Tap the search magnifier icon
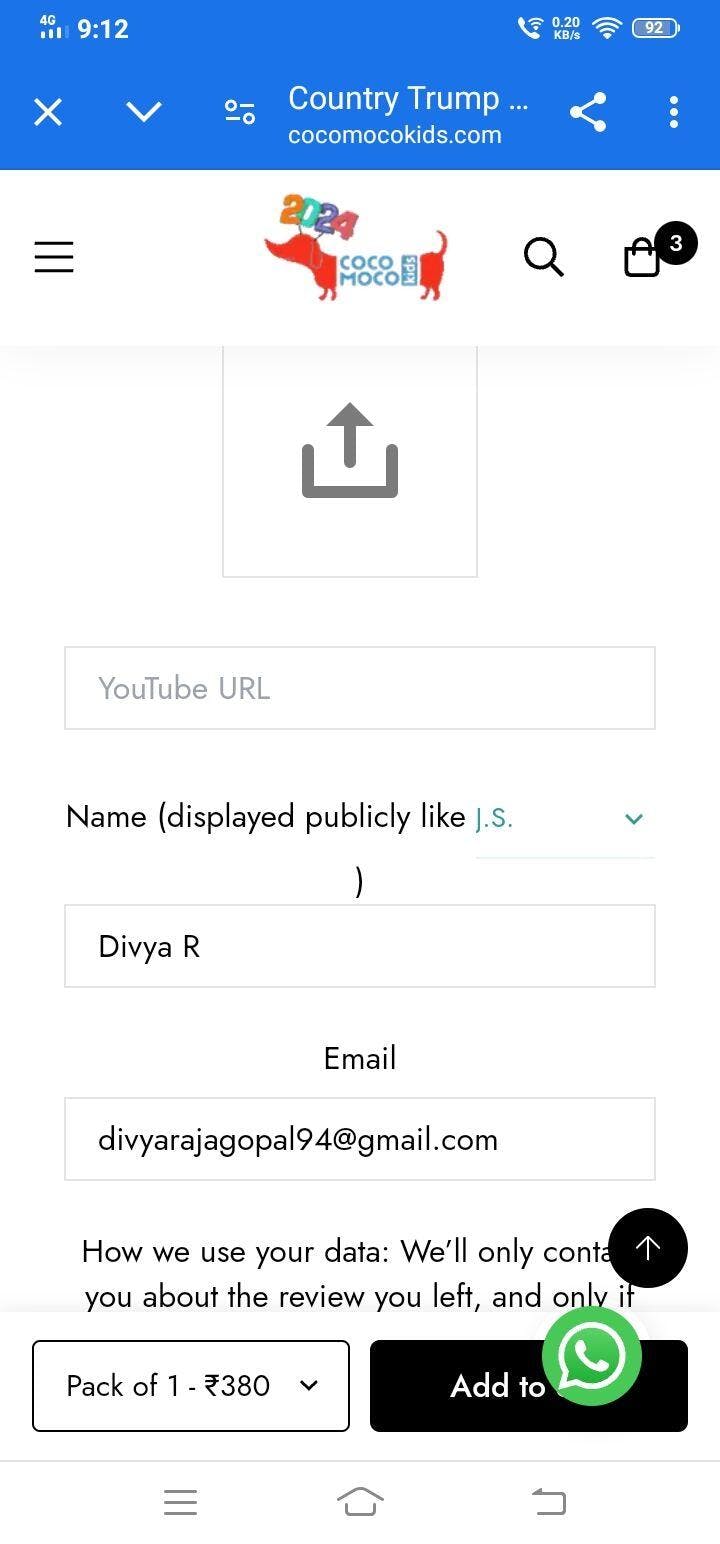Viewport: 720px width, 1544px height. click(x=544, y=257)
